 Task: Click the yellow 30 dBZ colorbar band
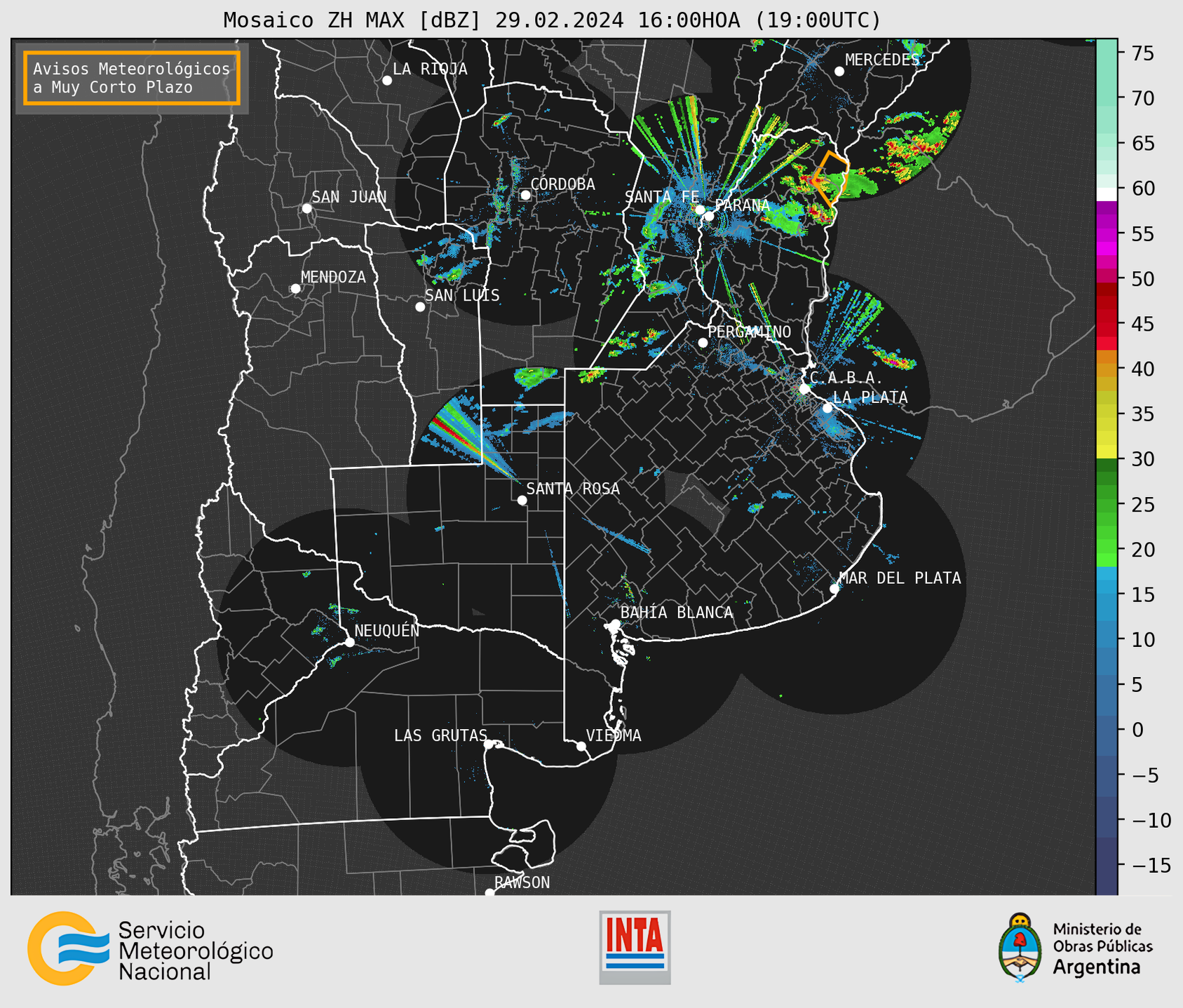tap(1107, 452)
